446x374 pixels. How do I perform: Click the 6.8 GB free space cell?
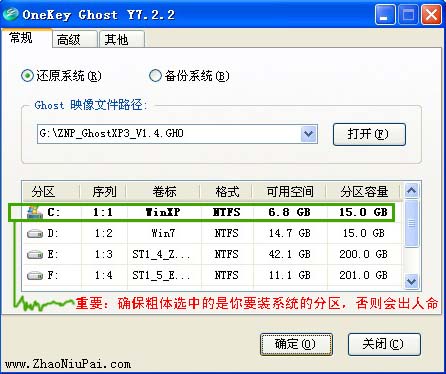coord(289,212)
